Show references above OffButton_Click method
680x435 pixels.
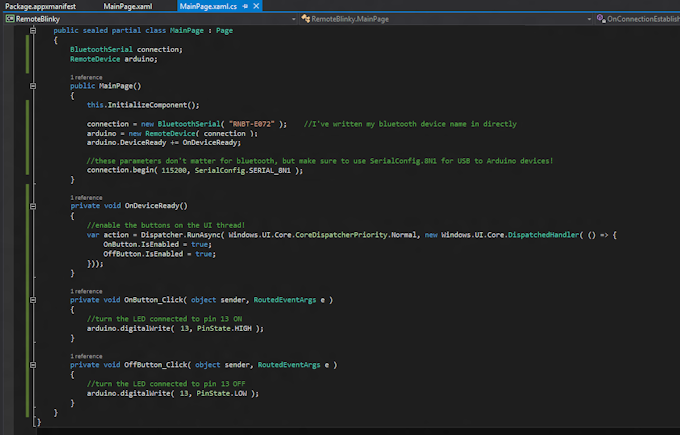[85, 356]
